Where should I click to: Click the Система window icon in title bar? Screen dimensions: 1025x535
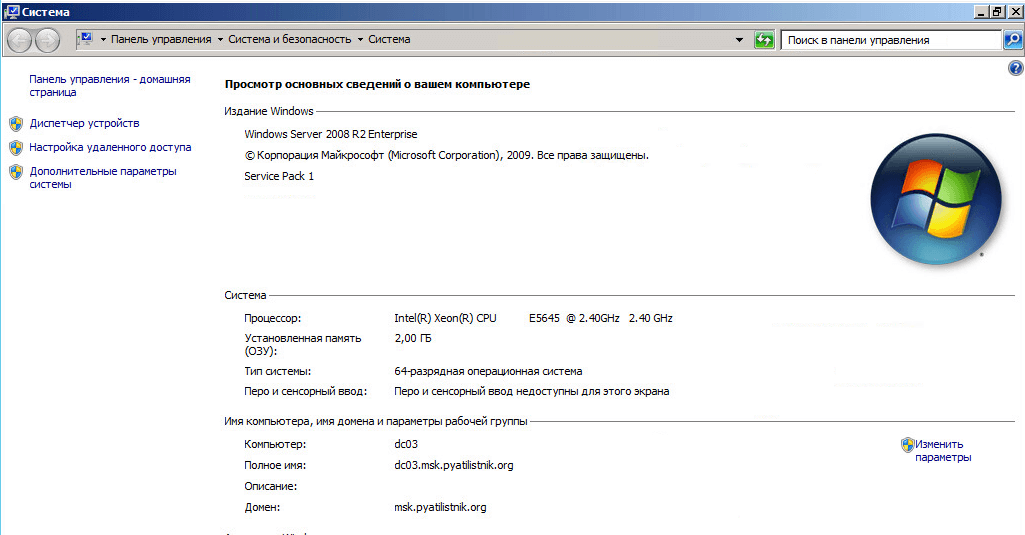11,11
